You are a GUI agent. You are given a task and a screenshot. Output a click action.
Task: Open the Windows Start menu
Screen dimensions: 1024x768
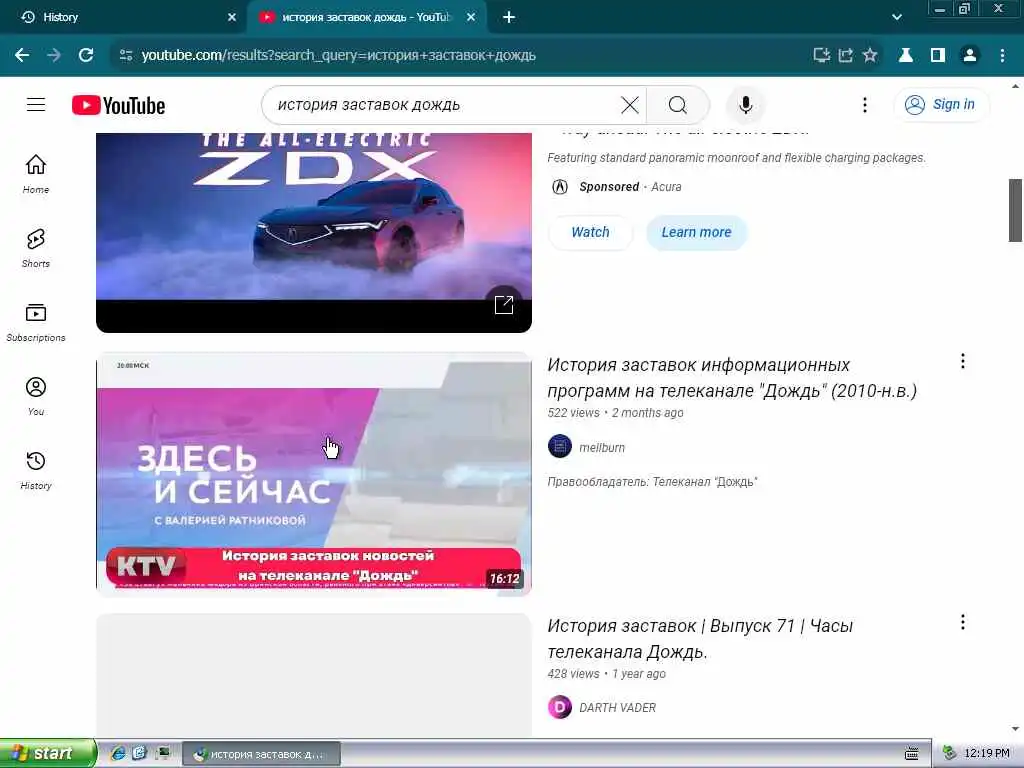[x=47, y=753]
